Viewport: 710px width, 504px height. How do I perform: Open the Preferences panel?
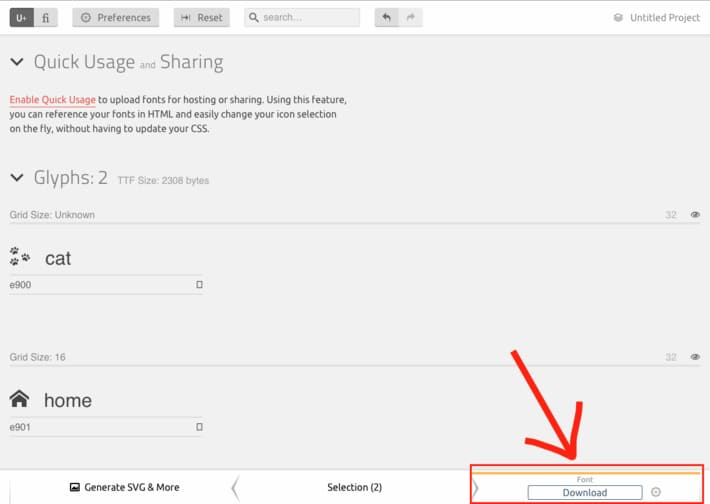[x=116, y=17]
